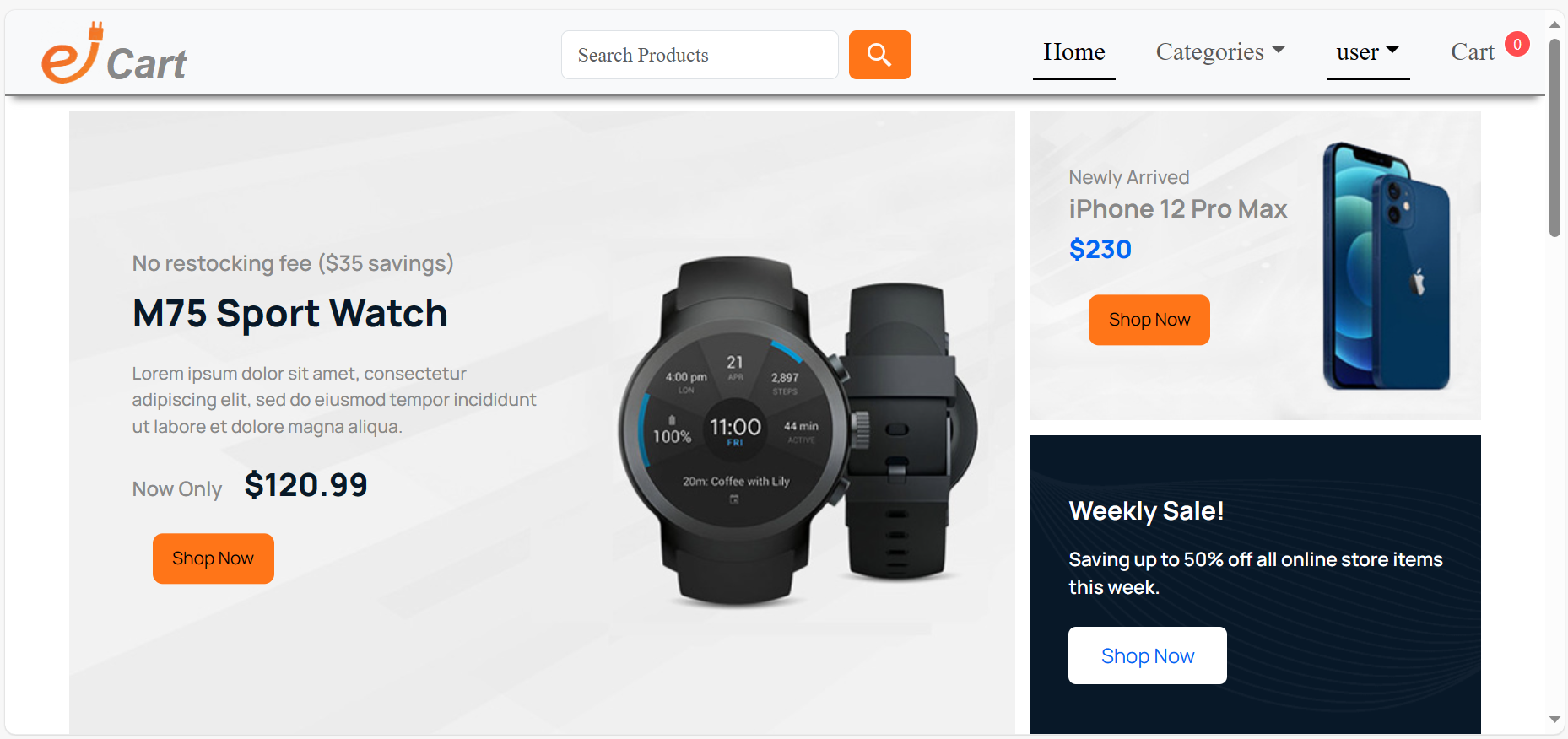Shop Now for M75 Sport Watch
This screenshot has height=739, width=1568.
point(214,558)
